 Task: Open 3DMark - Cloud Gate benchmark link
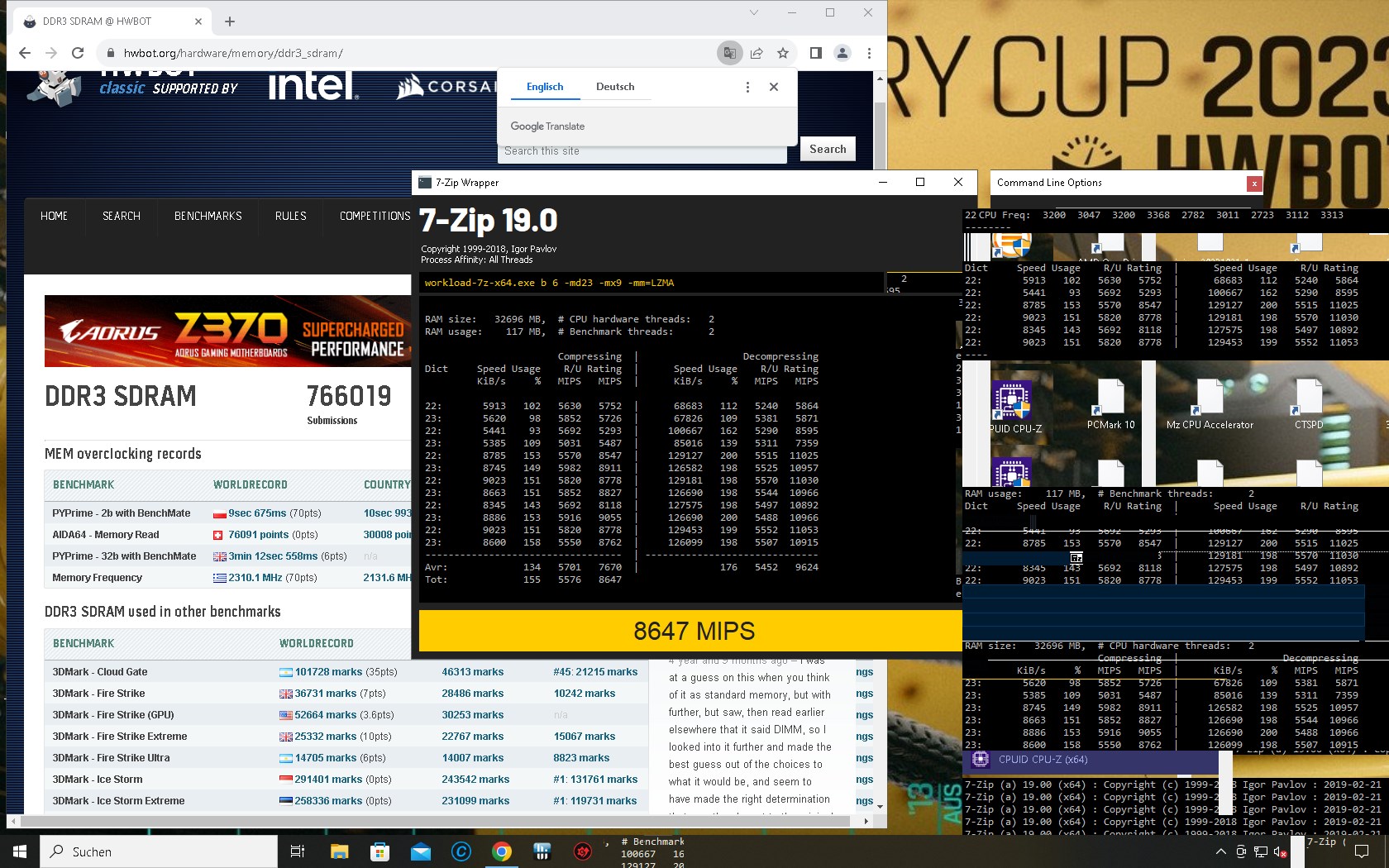pyautogui.click(x=100, y=672)
